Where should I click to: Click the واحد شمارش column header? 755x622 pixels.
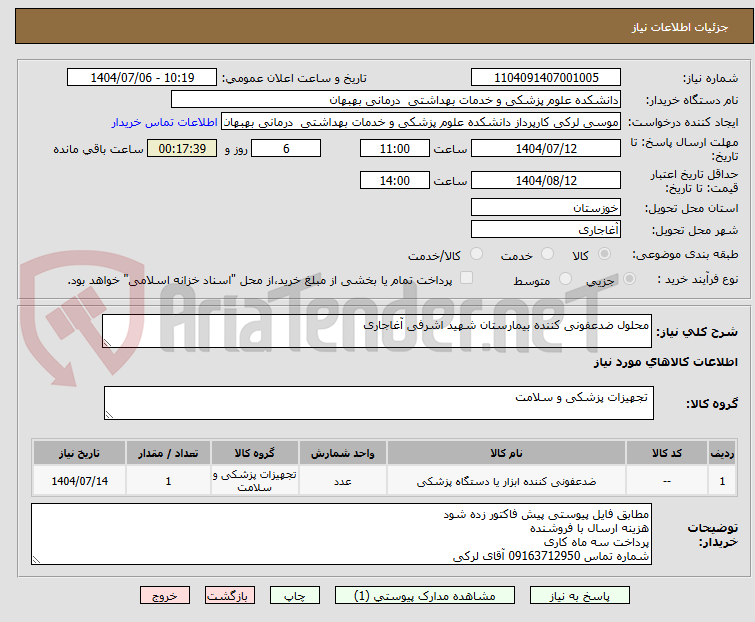pyautogui.click(x=342, y=453)
